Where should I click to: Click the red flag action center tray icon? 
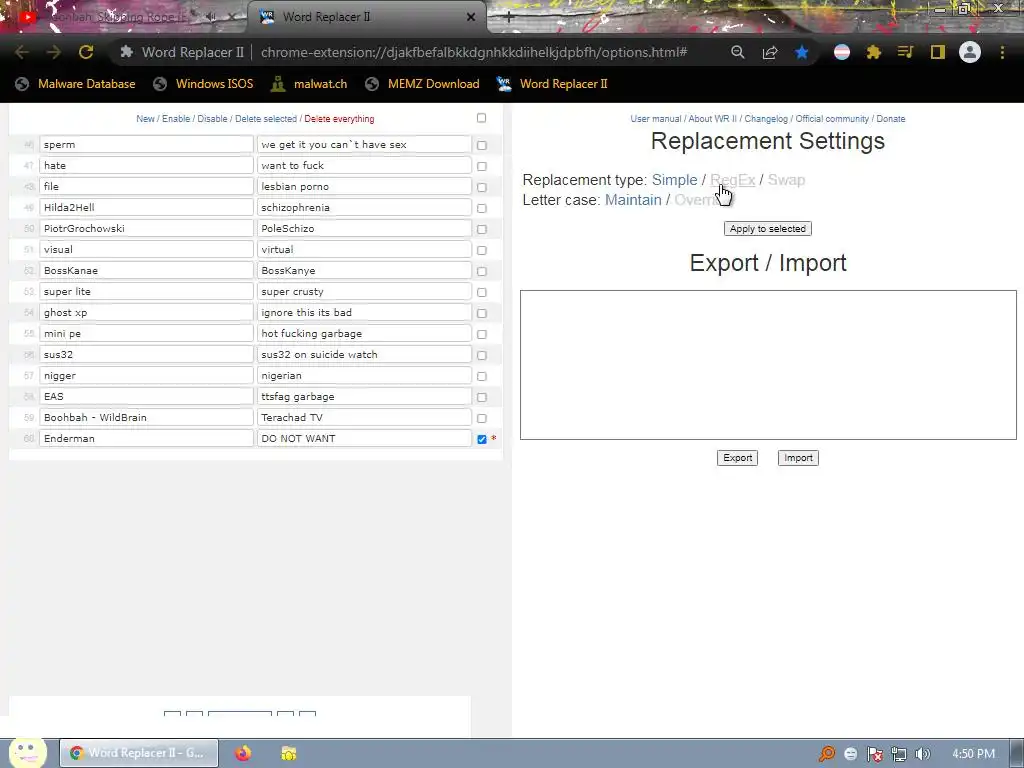coord(874,754)
